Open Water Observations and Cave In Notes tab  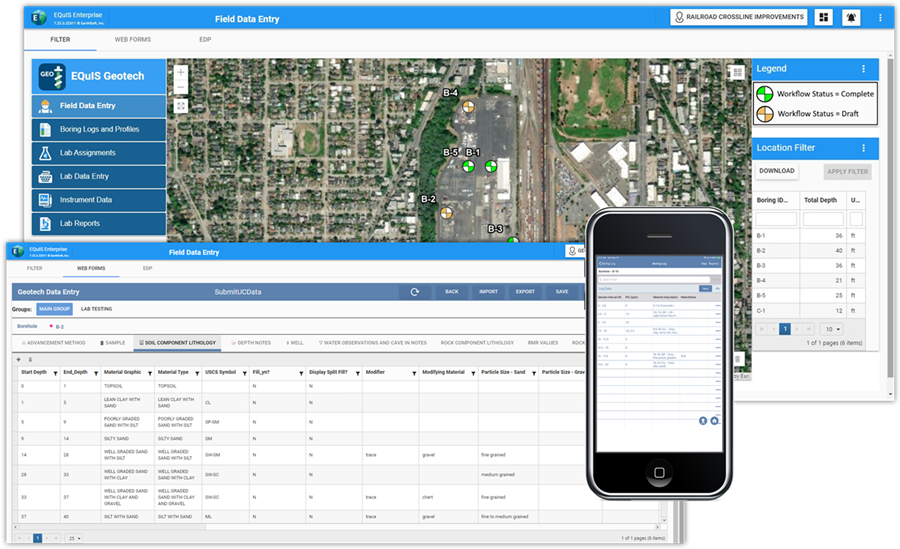coord(373,343)
